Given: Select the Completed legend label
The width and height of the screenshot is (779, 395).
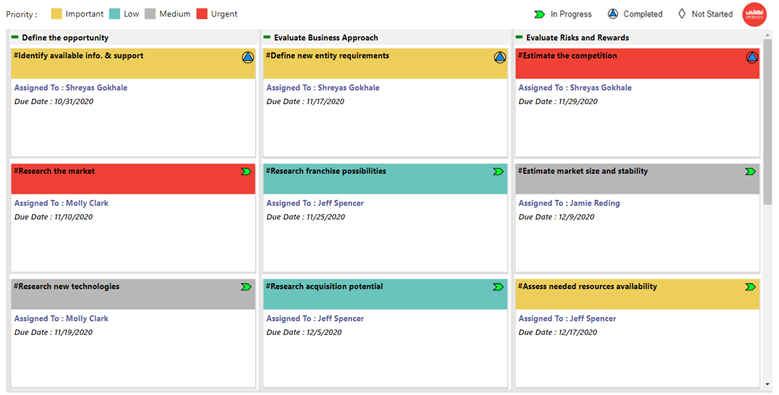Looking at the screenshot, I should [643, 14].
